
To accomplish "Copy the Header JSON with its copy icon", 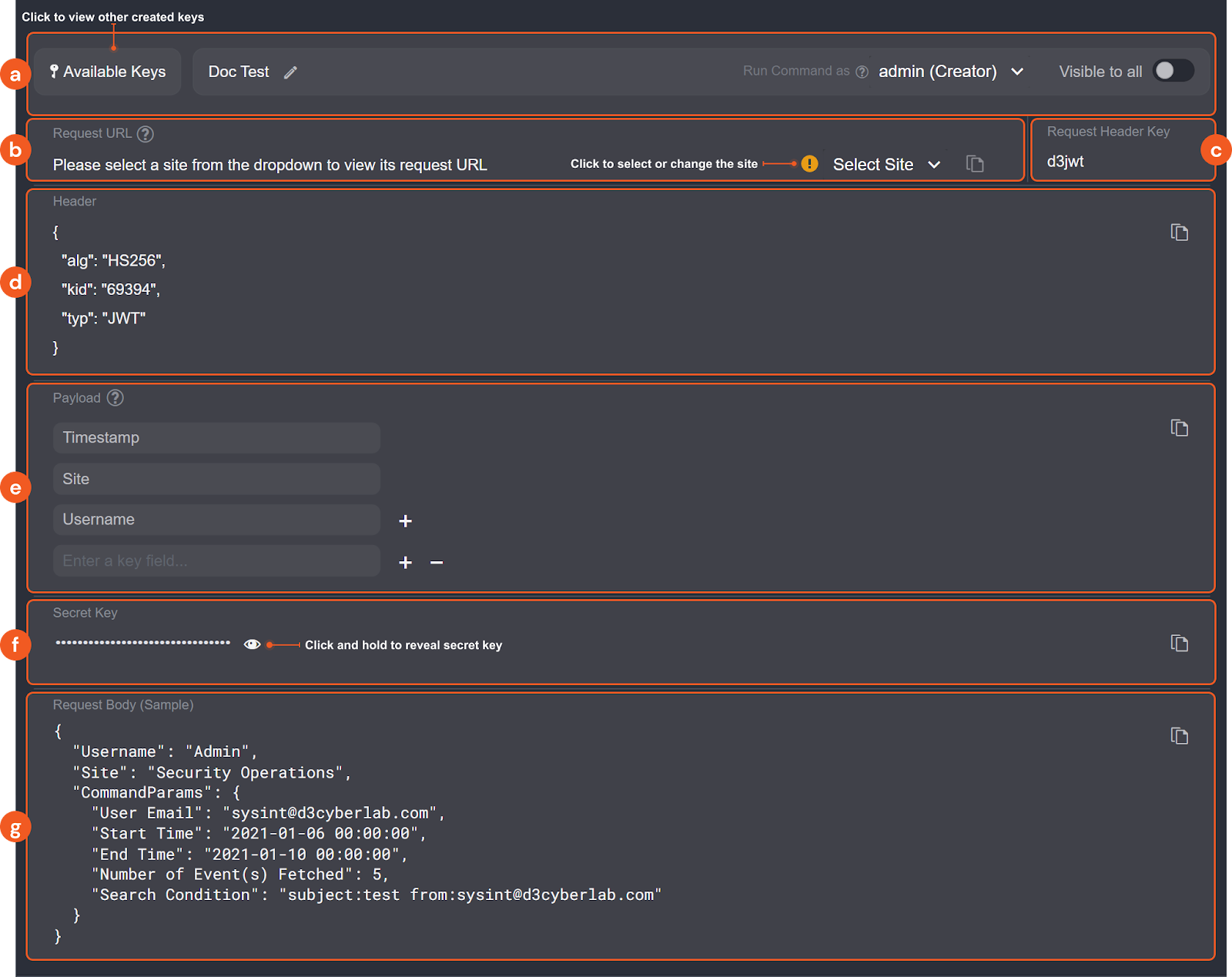I will pyautogui.click(x=1179, y=232).
